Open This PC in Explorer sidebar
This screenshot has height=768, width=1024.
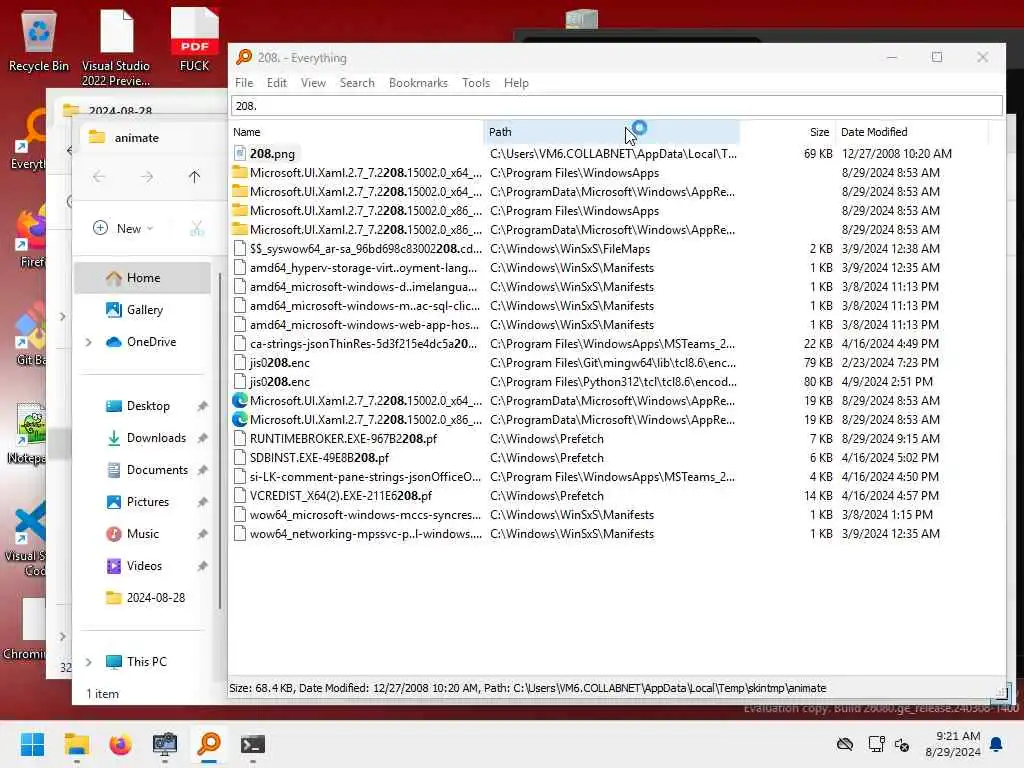point(146,662)
